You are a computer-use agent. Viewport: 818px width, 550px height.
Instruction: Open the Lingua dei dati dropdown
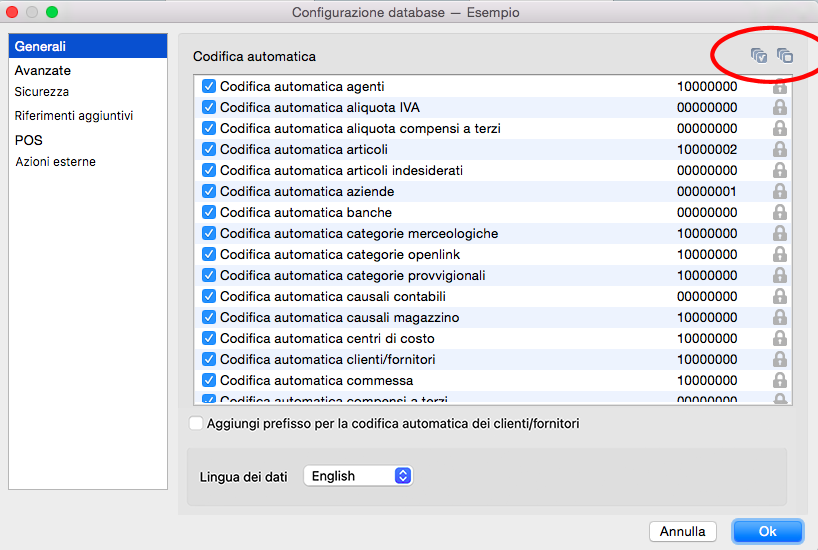coord(358,476)
